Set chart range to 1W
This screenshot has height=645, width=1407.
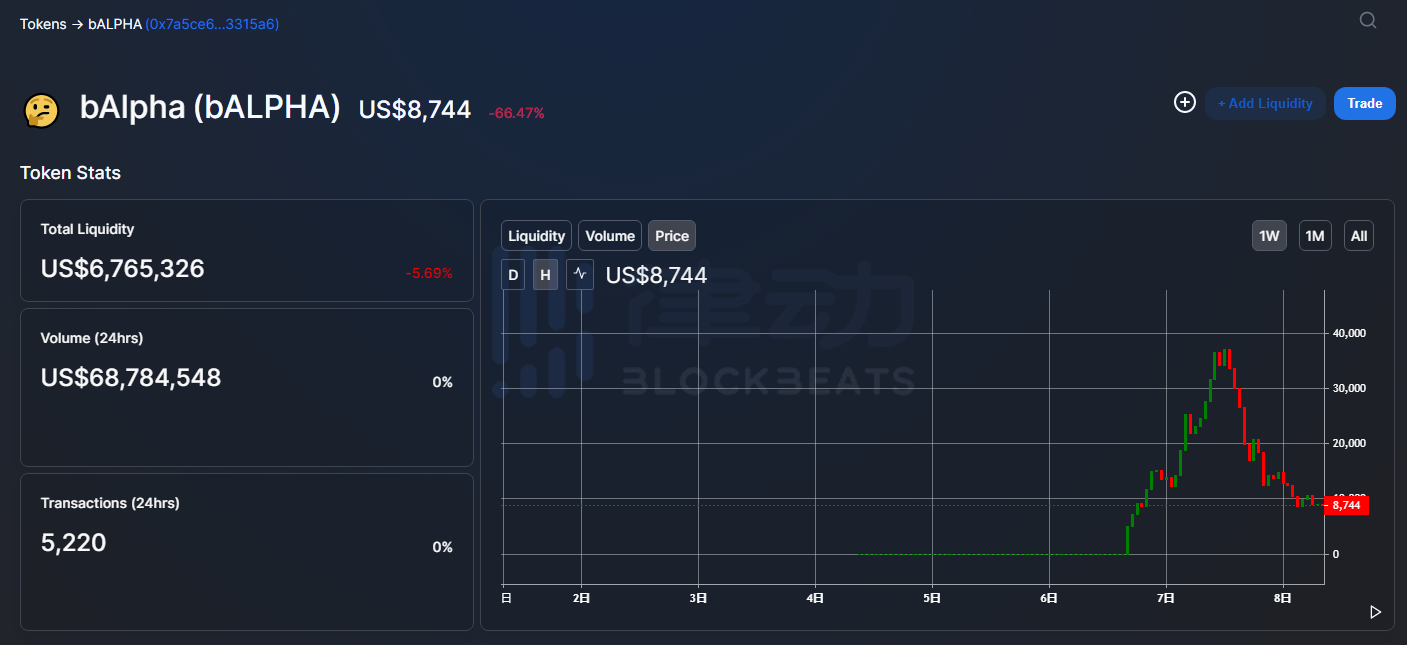pos(1269,236)
